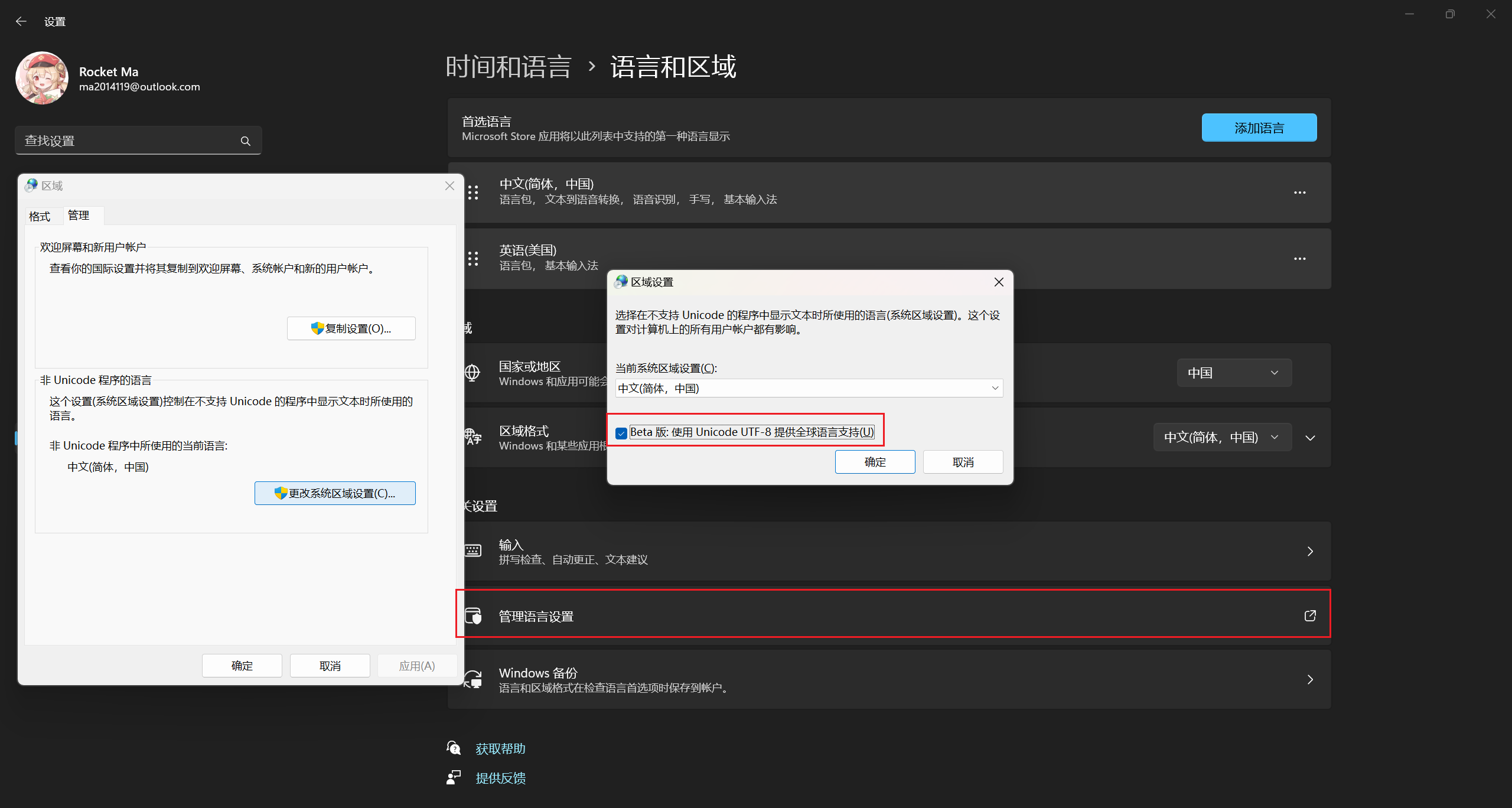Open 当前系统区域设置 combo box

coord(809,388)
